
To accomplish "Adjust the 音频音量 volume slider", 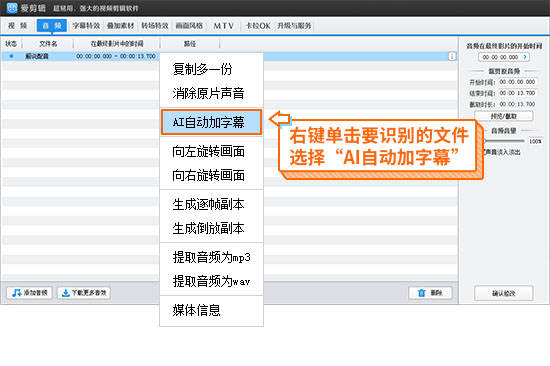I will point(504,141).
